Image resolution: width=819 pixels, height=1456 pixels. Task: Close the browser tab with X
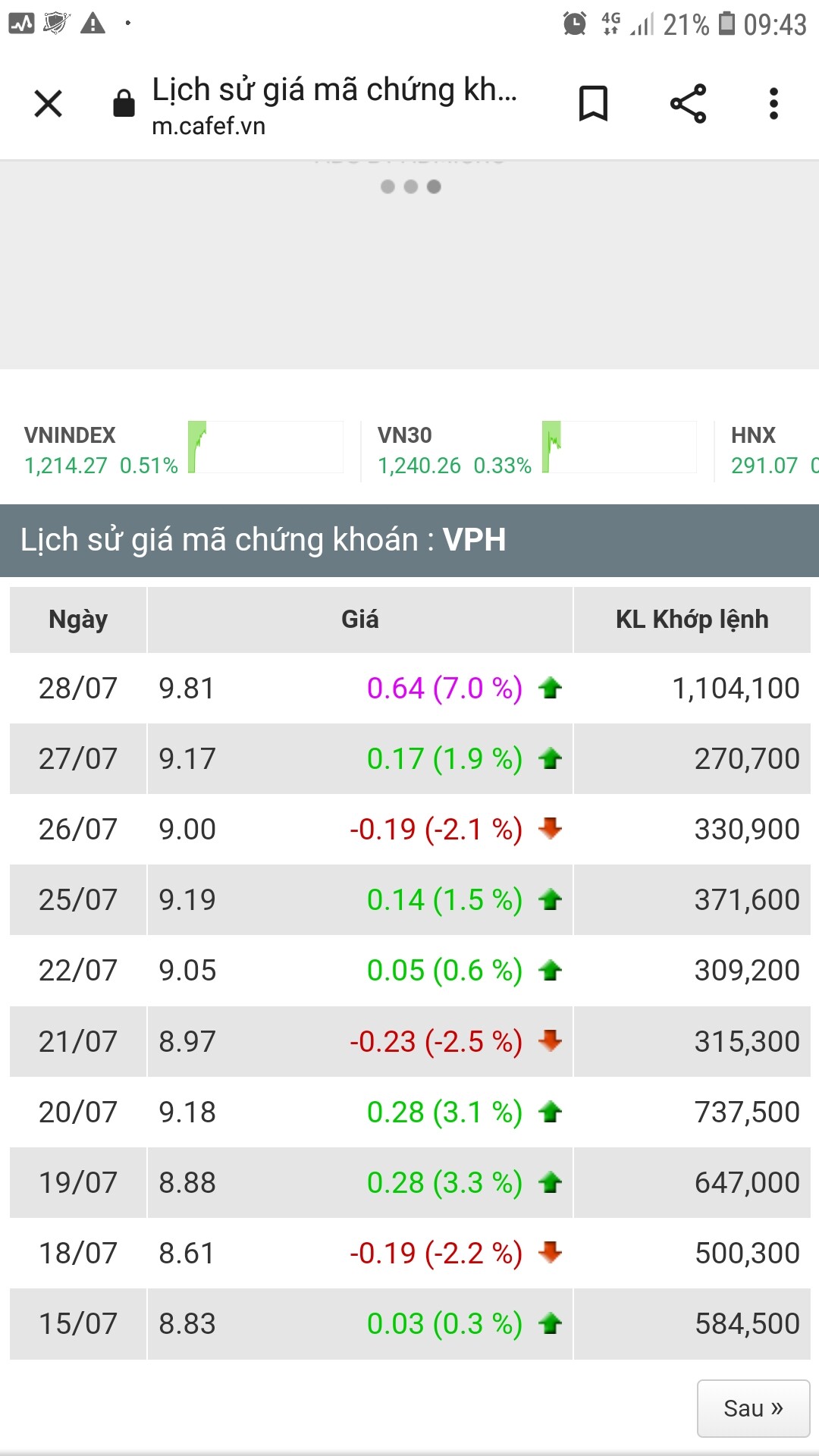point(49,104)
